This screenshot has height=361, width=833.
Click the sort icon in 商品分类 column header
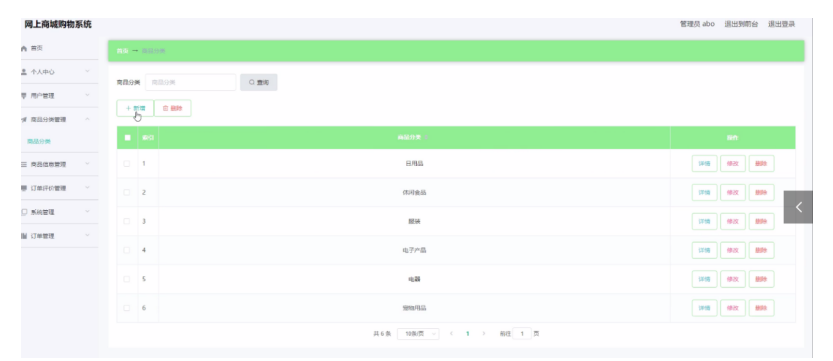click(x=426, y=137)
